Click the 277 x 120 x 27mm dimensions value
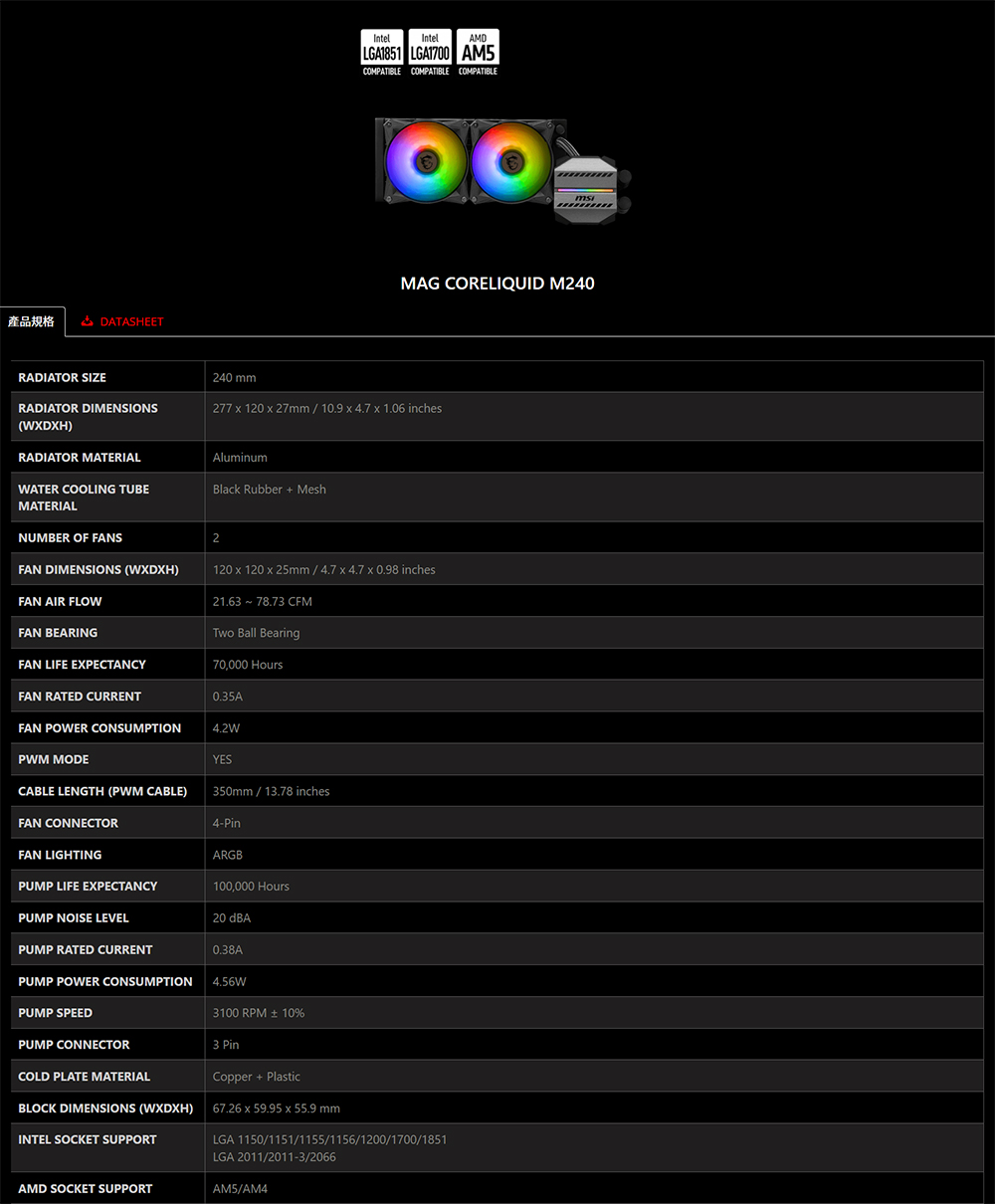 click(327, 408)
